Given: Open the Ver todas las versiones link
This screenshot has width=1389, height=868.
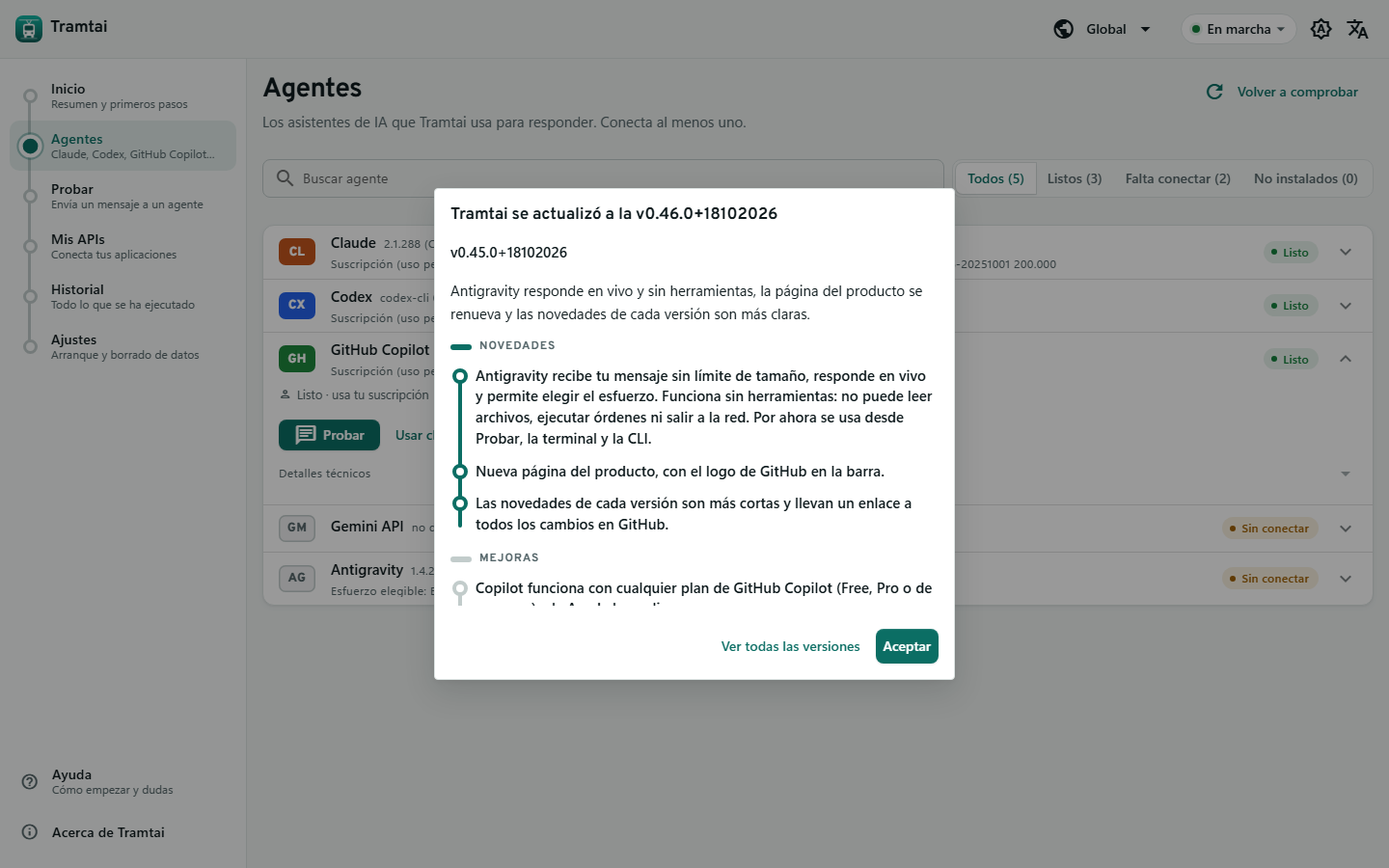Looking at the screenshot, I should 791,646.
